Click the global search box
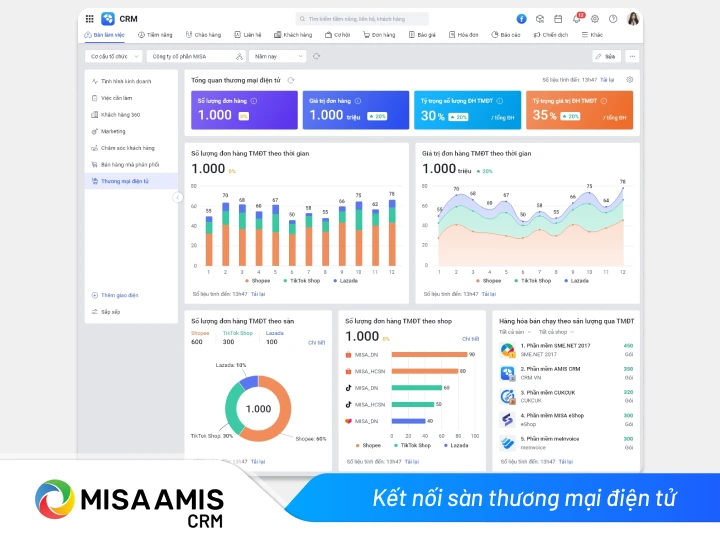The image size is (720, 540). click(362, 19)
